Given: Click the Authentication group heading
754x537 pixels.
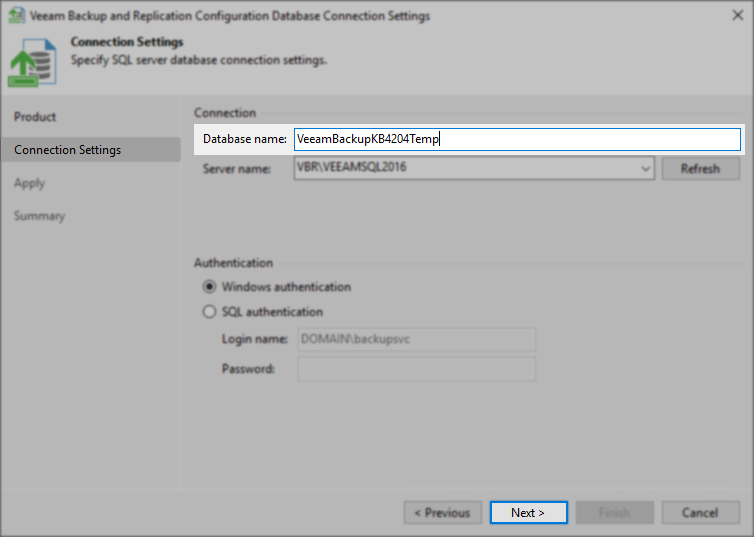Looking at the screenshot, I should coord(233,263).
